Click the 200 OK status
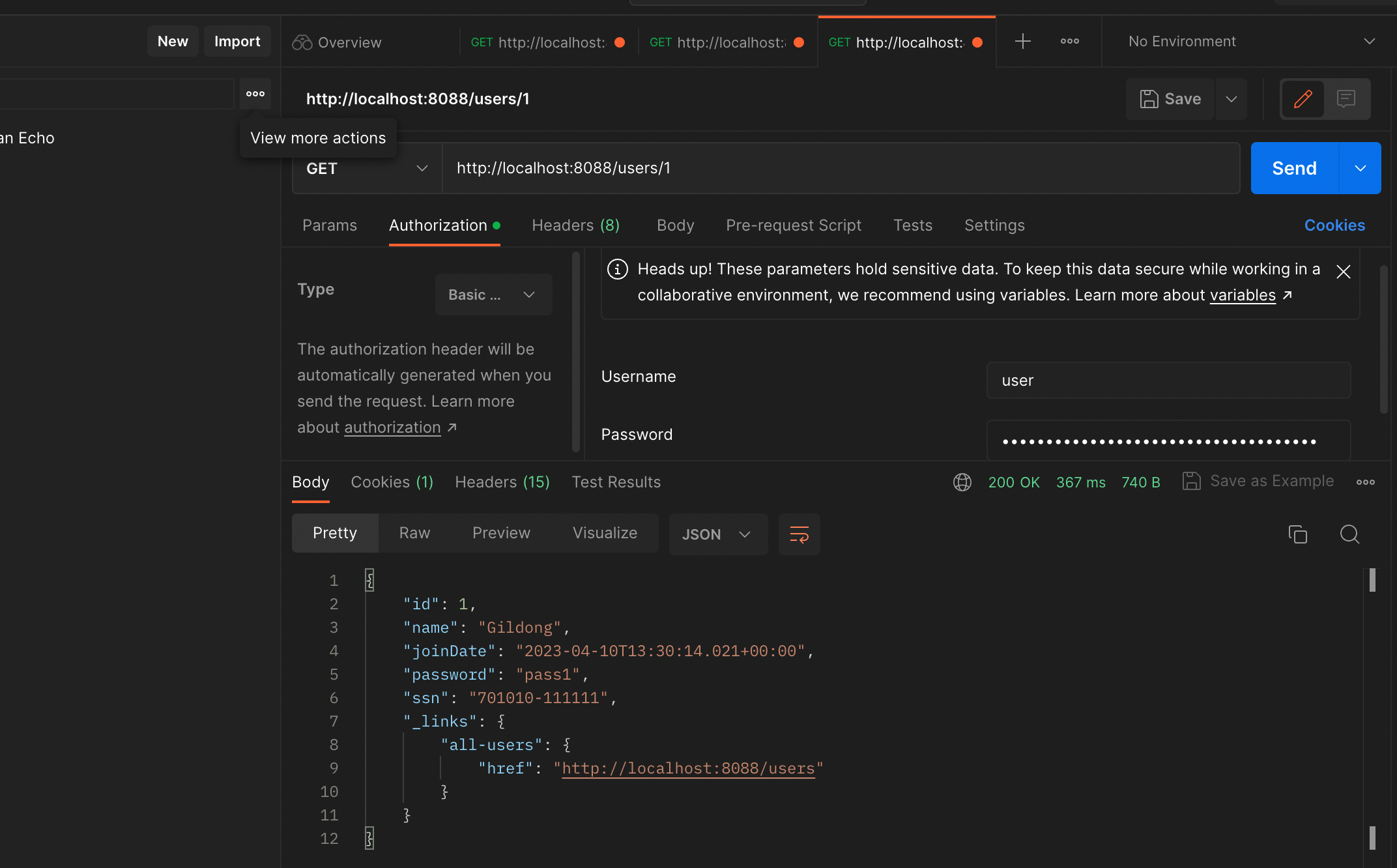The width and height of the screenshot is (1397, 868). [1014, 483]
